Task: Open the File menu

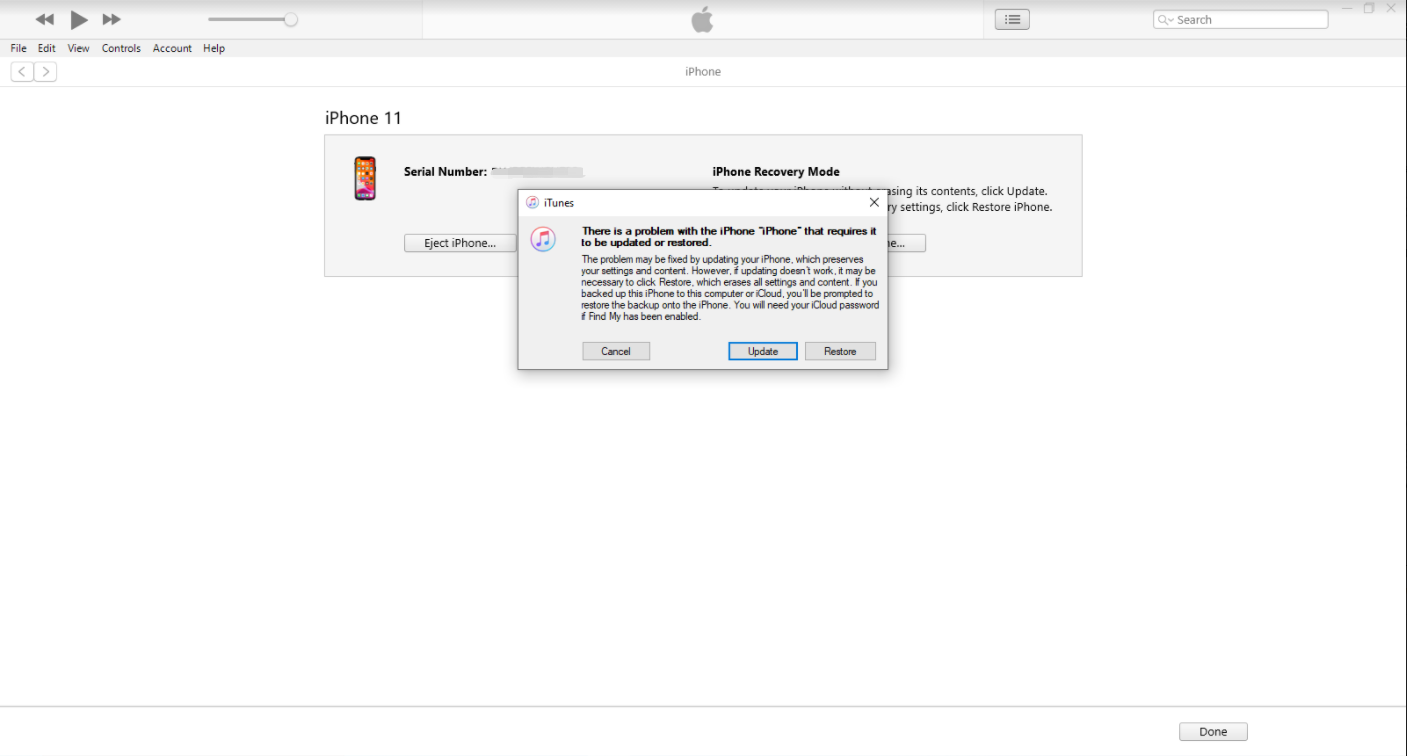Action: (x=19, y=48)
